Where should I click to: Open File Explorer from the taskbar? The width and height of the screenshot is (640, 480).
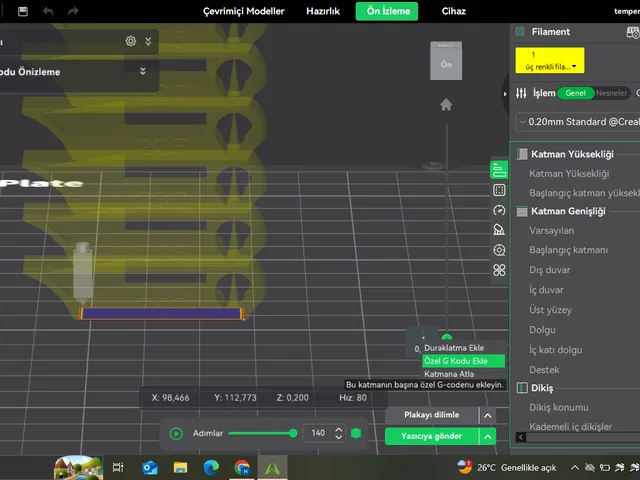point(180,467)
